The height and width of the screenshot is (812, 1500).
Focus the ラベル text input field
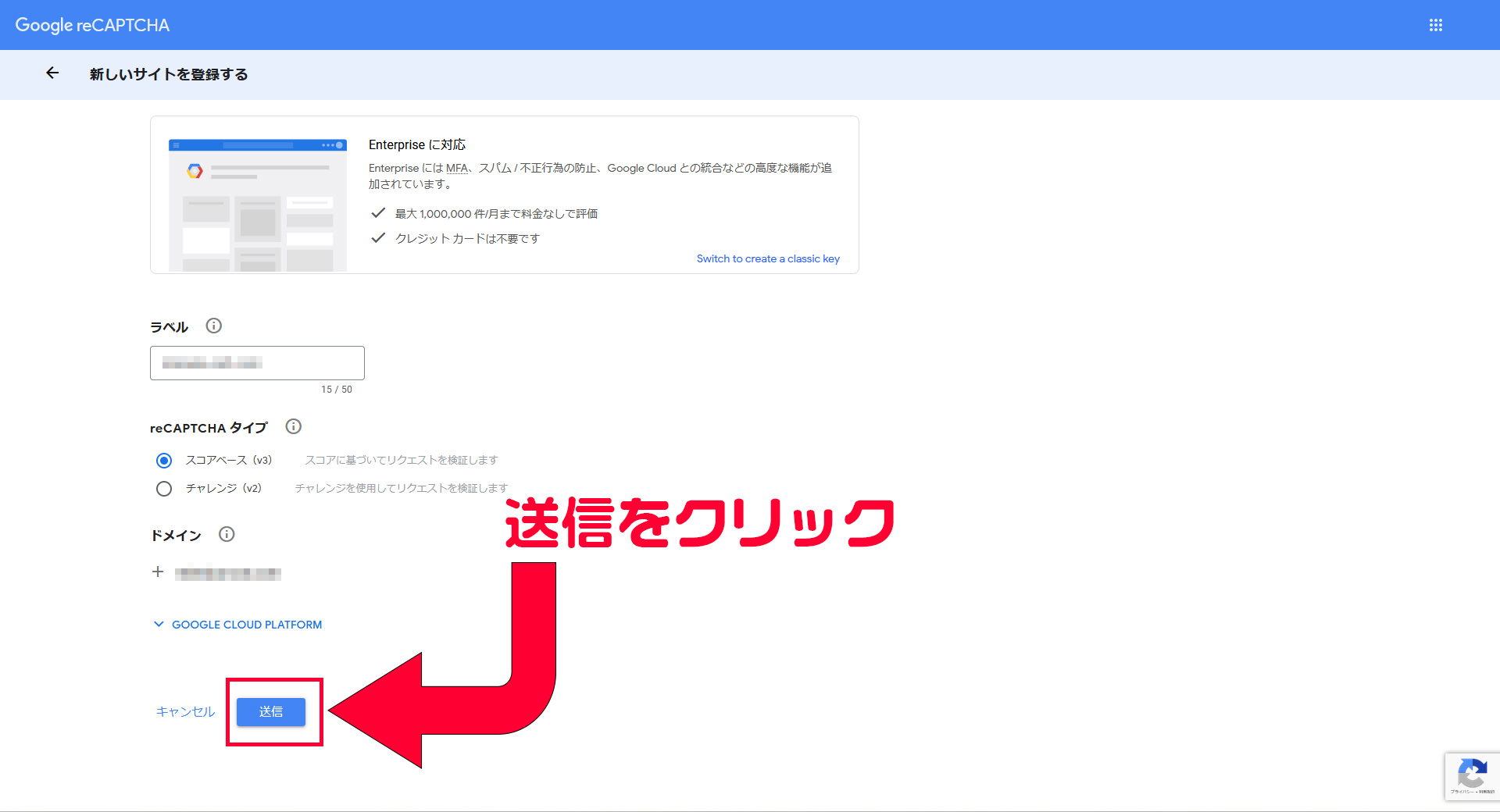click(x=257, y=363)
